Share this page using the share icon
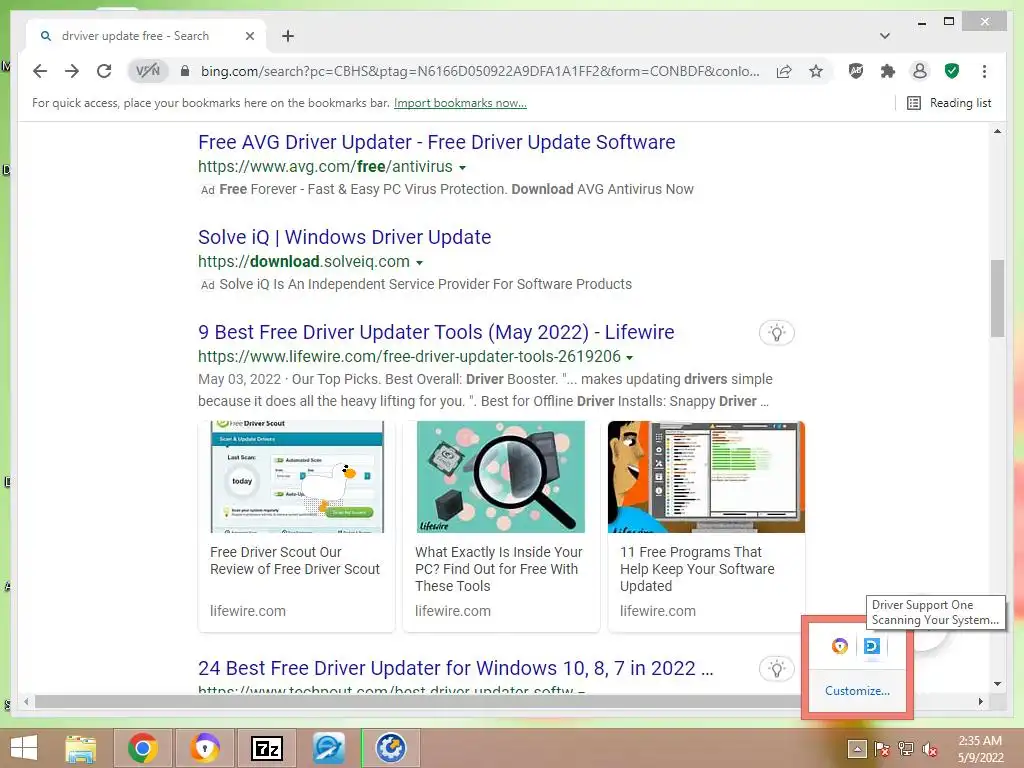The image size is (1024, 768). 784,71
